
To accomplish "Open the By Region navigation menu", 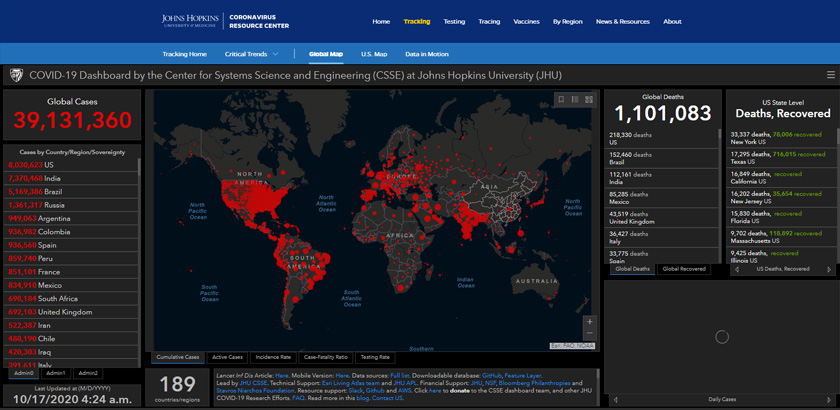I will [x=567, y=21].
